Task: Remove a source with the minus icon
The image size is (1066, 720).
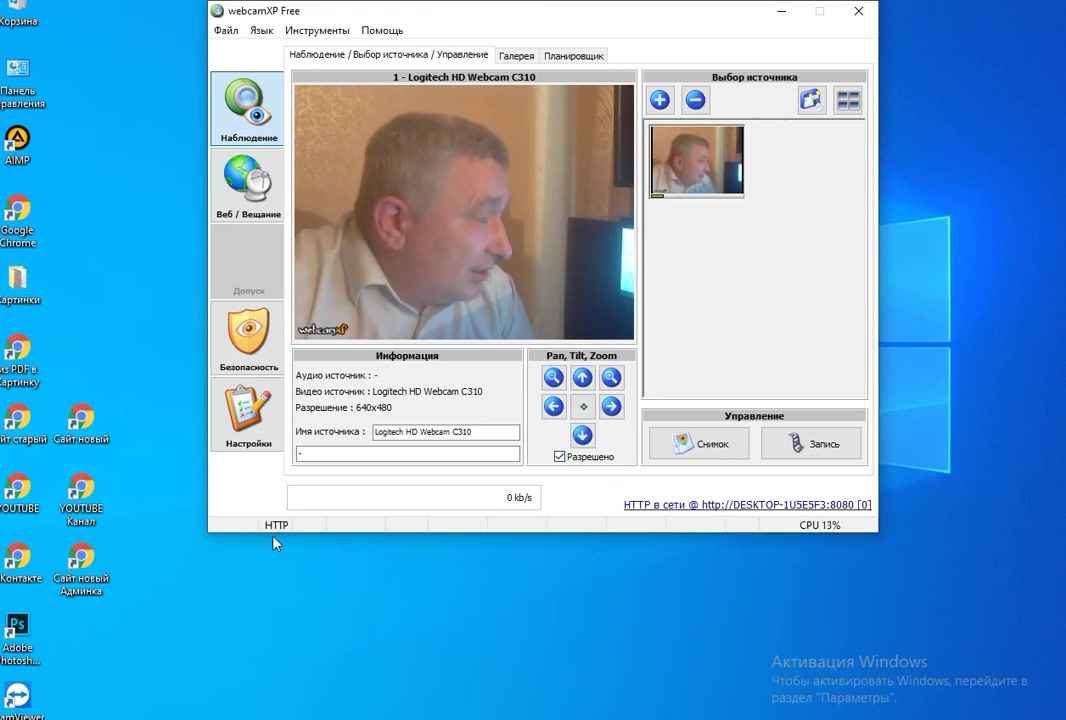Action: (x=695, y=101)
